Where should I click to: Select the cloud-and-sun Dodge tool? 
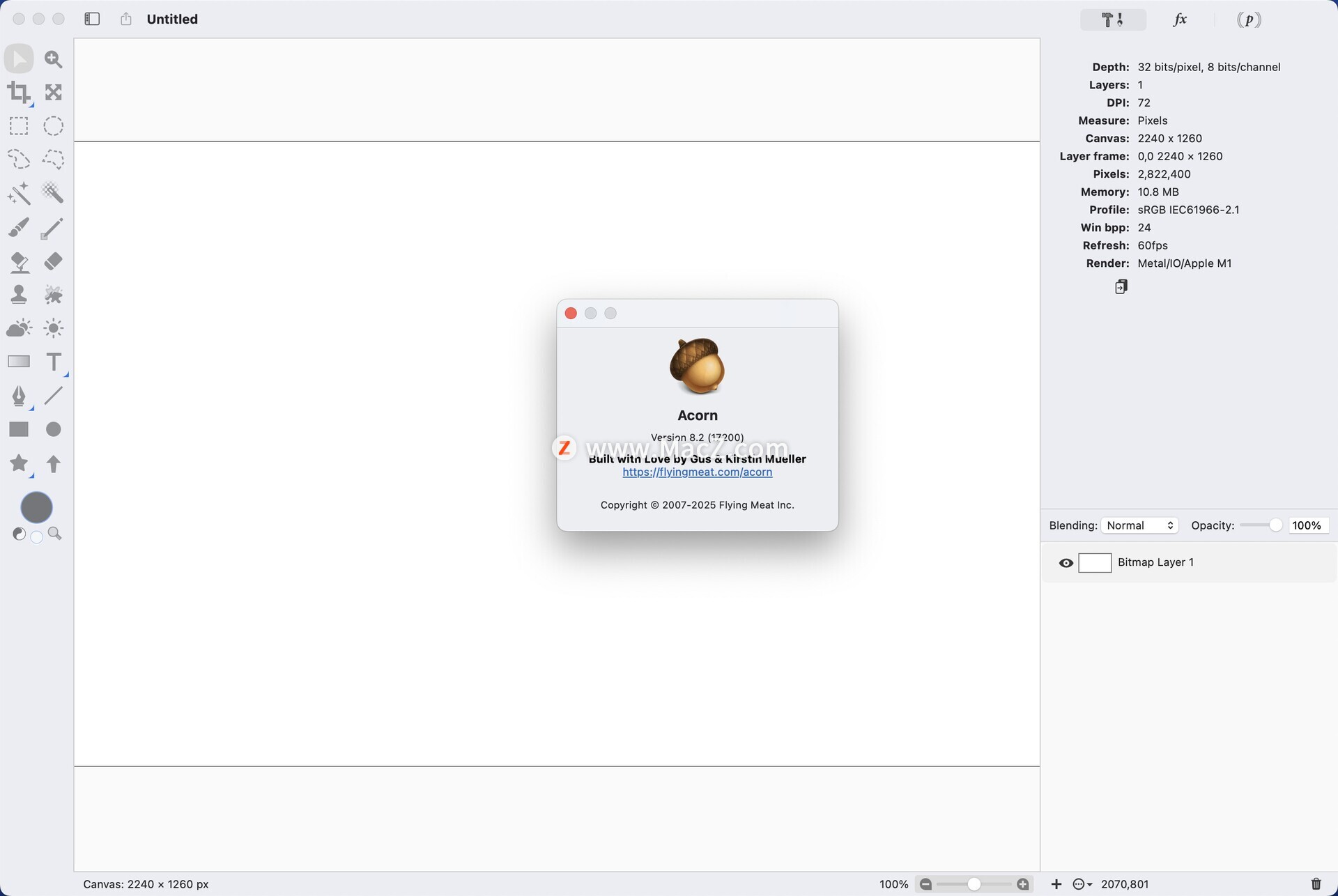click(19, 327)
